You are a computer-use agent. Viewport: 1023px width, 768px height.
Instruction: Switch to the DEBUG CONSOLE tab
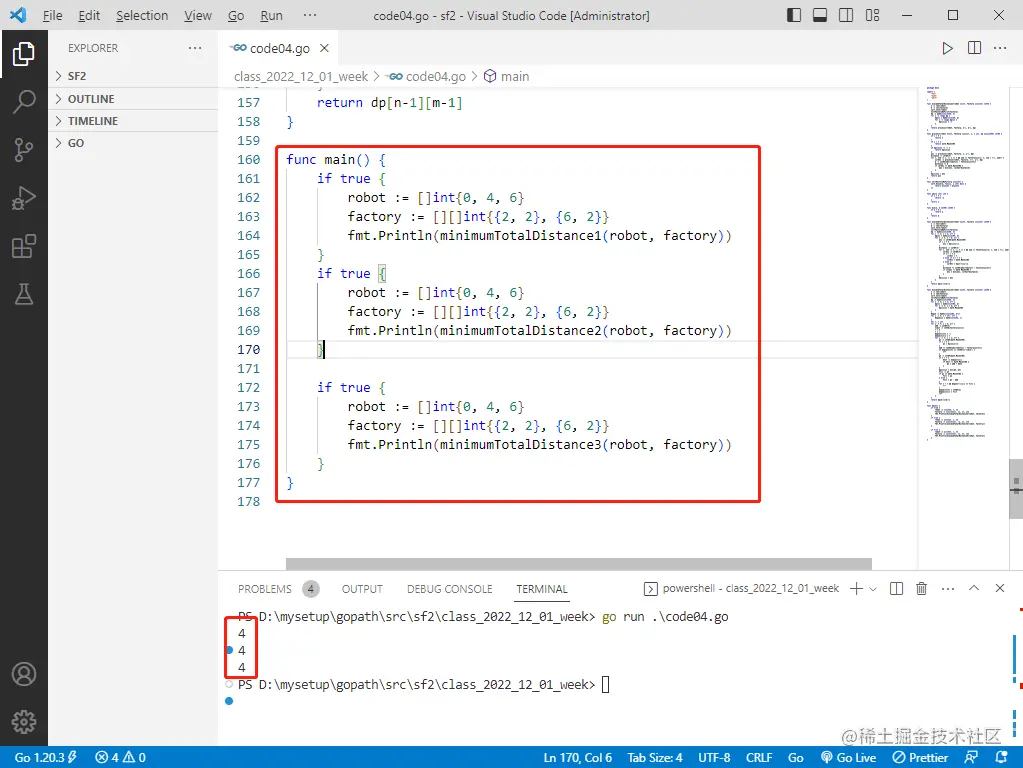(x=450, y=589)
